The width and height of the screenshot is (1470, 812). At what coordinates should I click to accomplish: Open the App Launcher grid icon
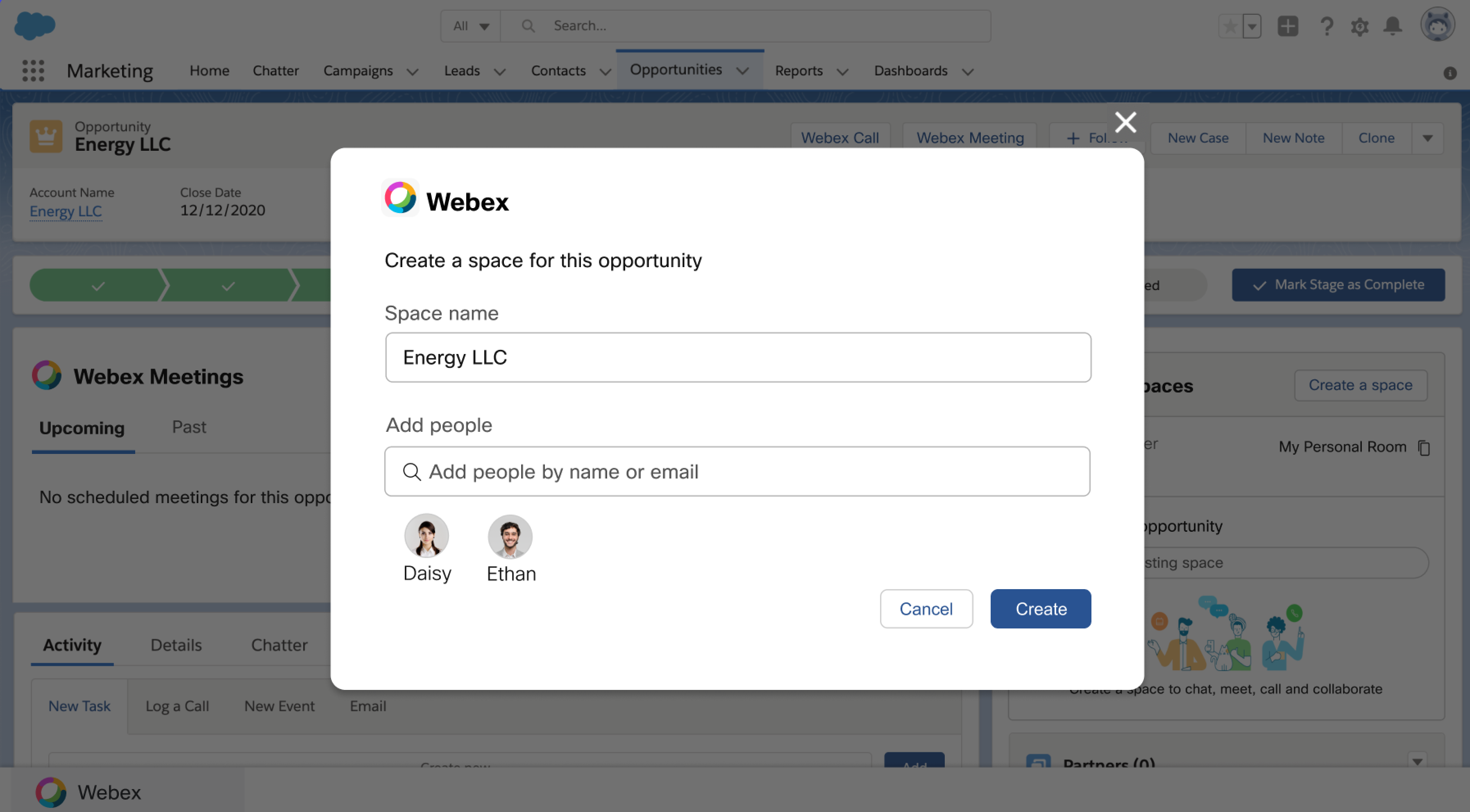(x=33, y=71)
